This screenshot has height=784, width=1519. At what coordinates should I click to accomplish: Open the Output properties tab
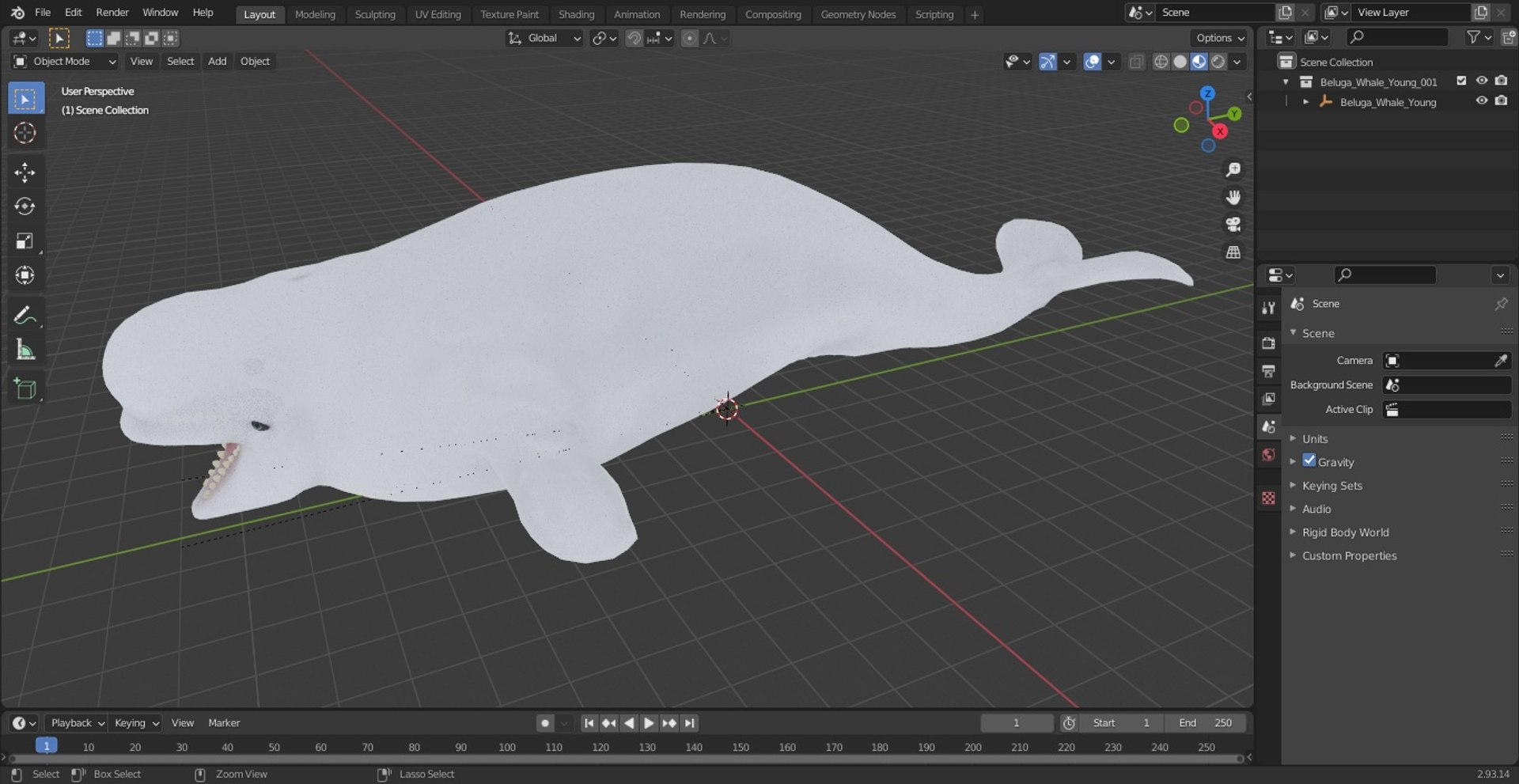[x=1269, y=371]
